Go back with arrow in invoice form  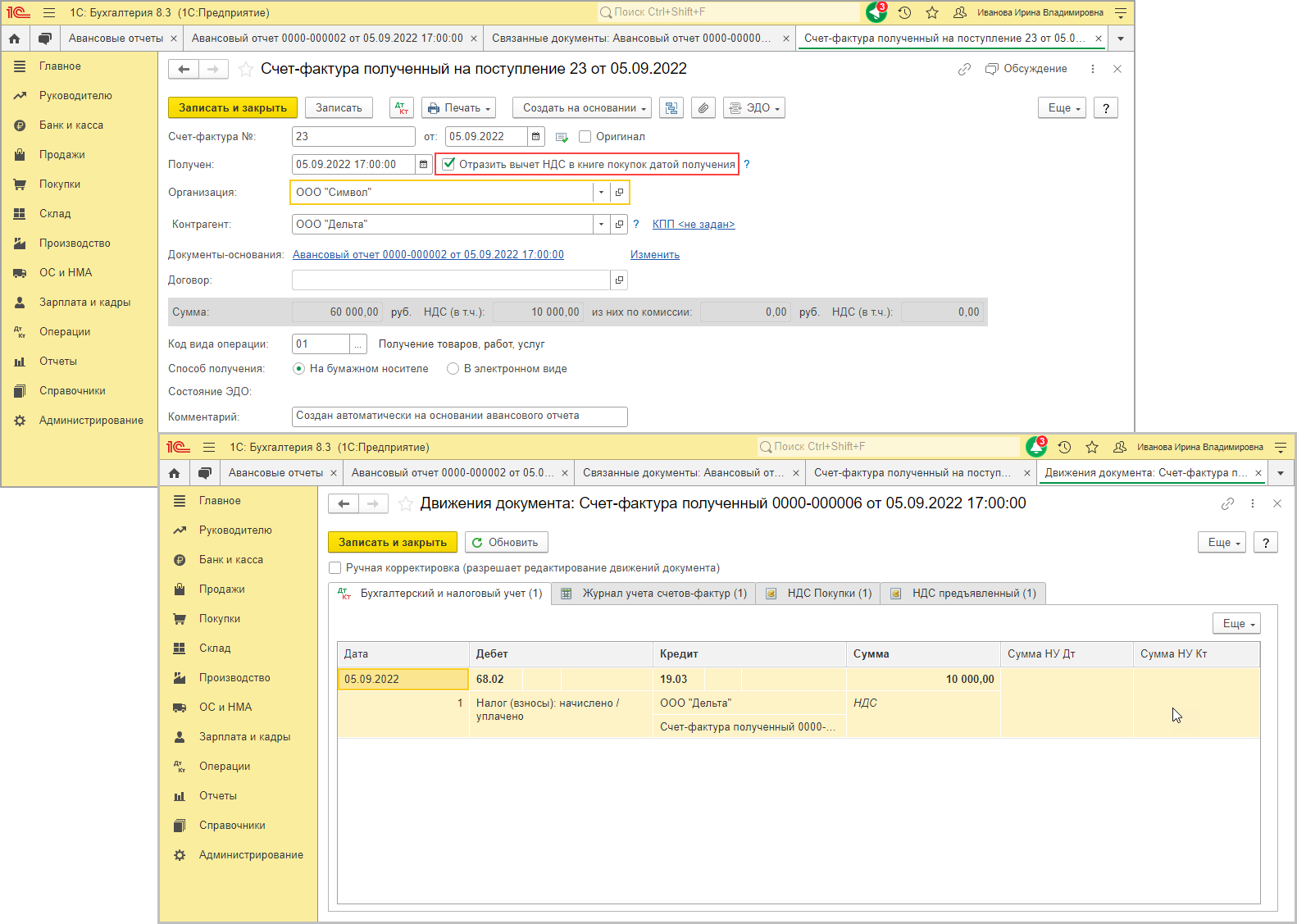[184, 70]
